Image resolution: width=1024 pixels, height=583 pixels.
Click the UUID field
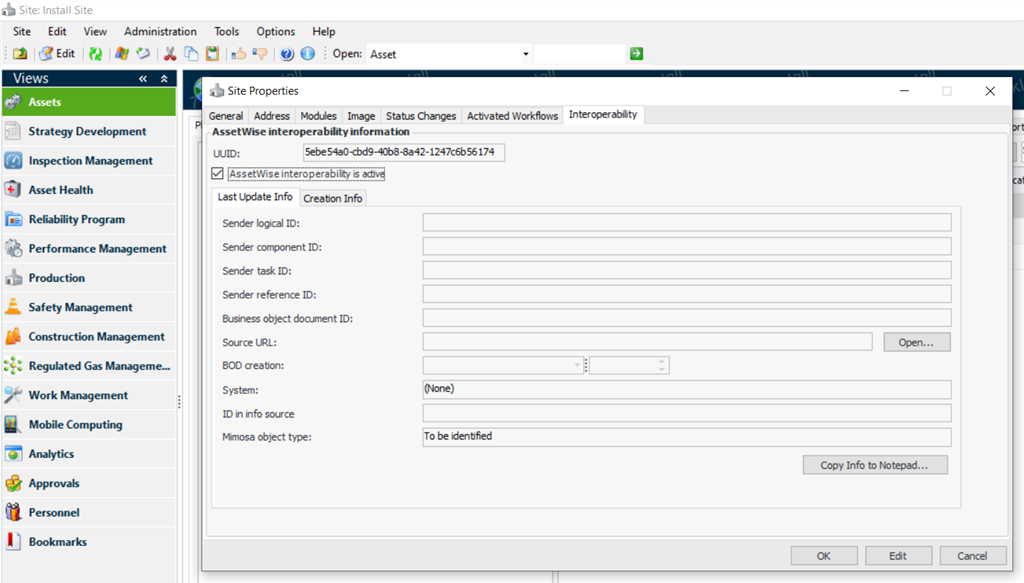404,152
